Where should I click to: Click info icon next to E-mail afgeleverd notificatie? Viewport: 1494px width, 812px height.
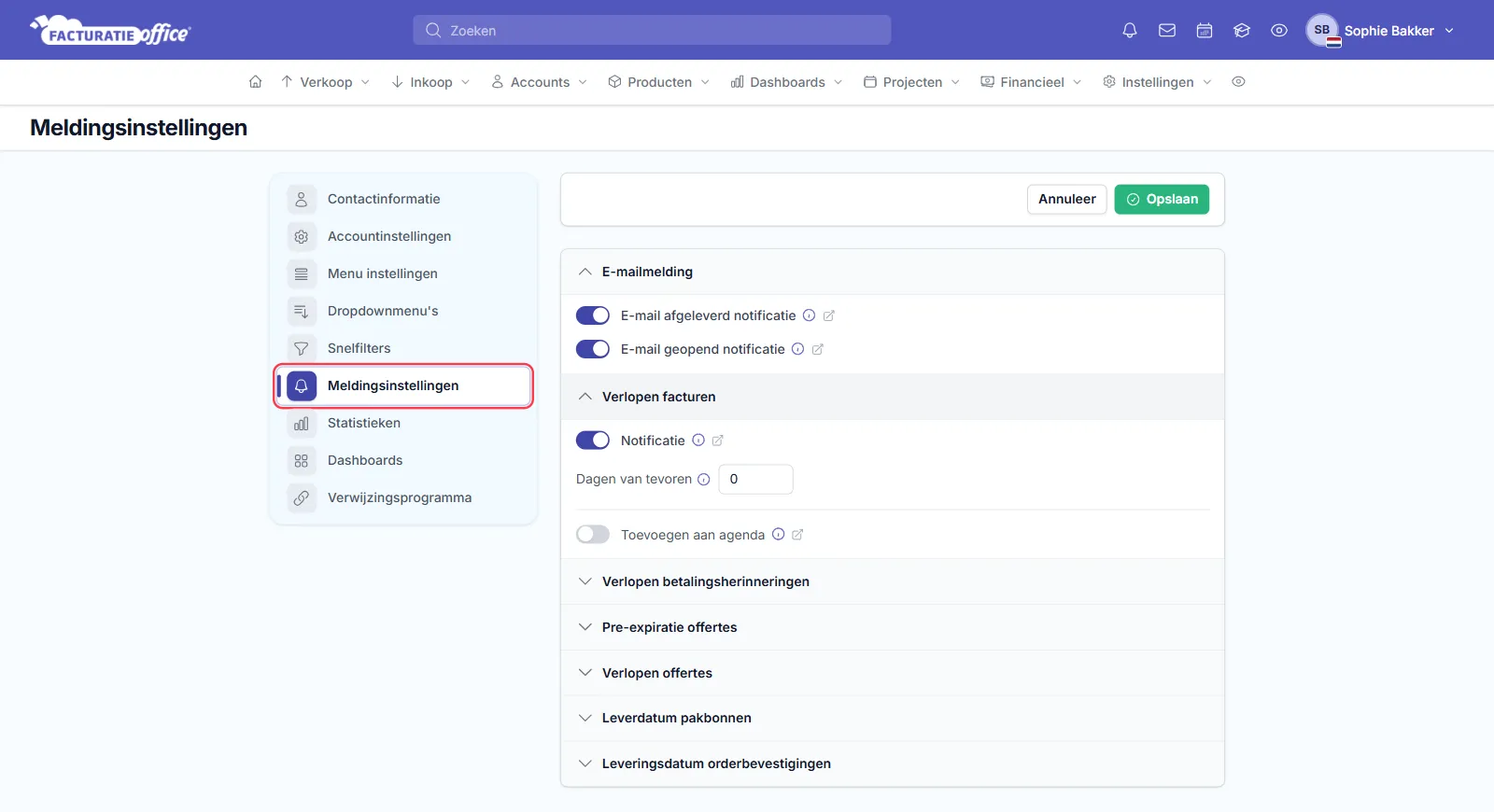810,315
